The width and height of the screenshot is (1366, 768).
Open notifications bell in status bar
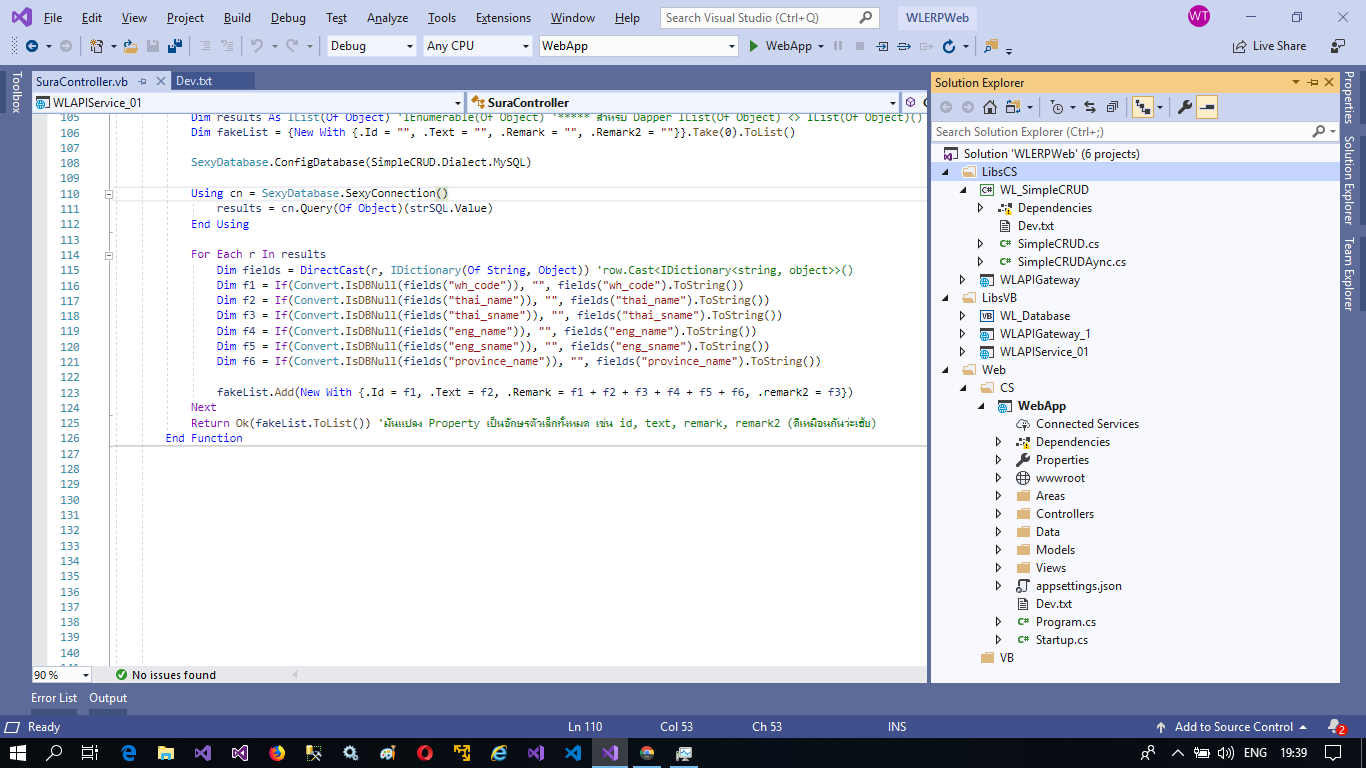[1334, 727]
